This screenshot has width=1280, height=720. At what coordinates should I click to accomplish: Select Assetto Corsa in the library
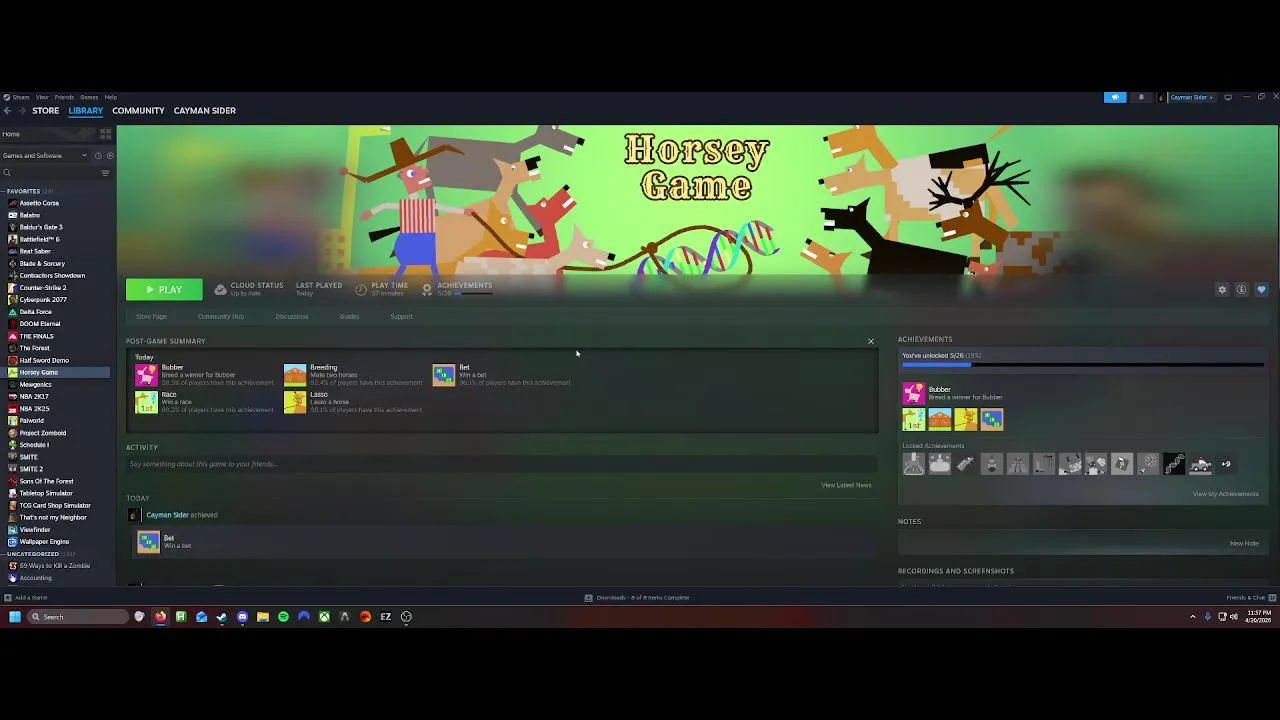point(39,203)
